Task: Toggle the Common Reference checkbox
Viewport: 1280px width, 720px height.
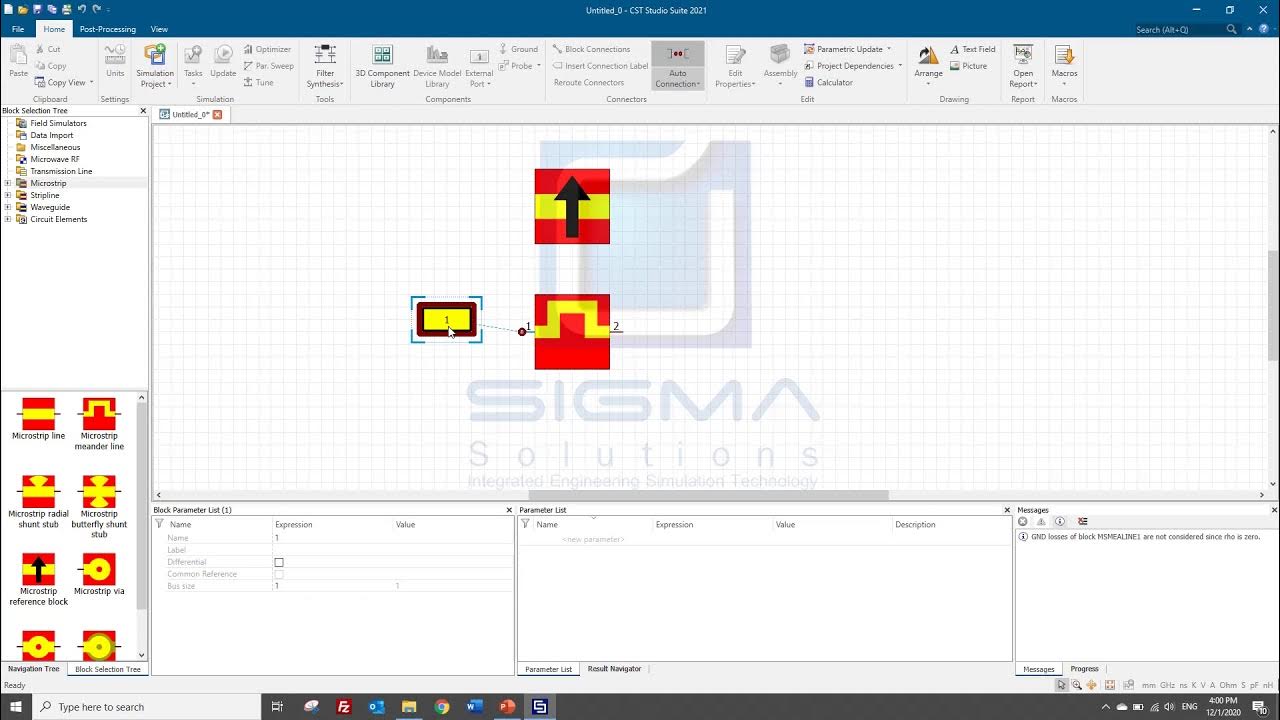Action: [279, 574]
